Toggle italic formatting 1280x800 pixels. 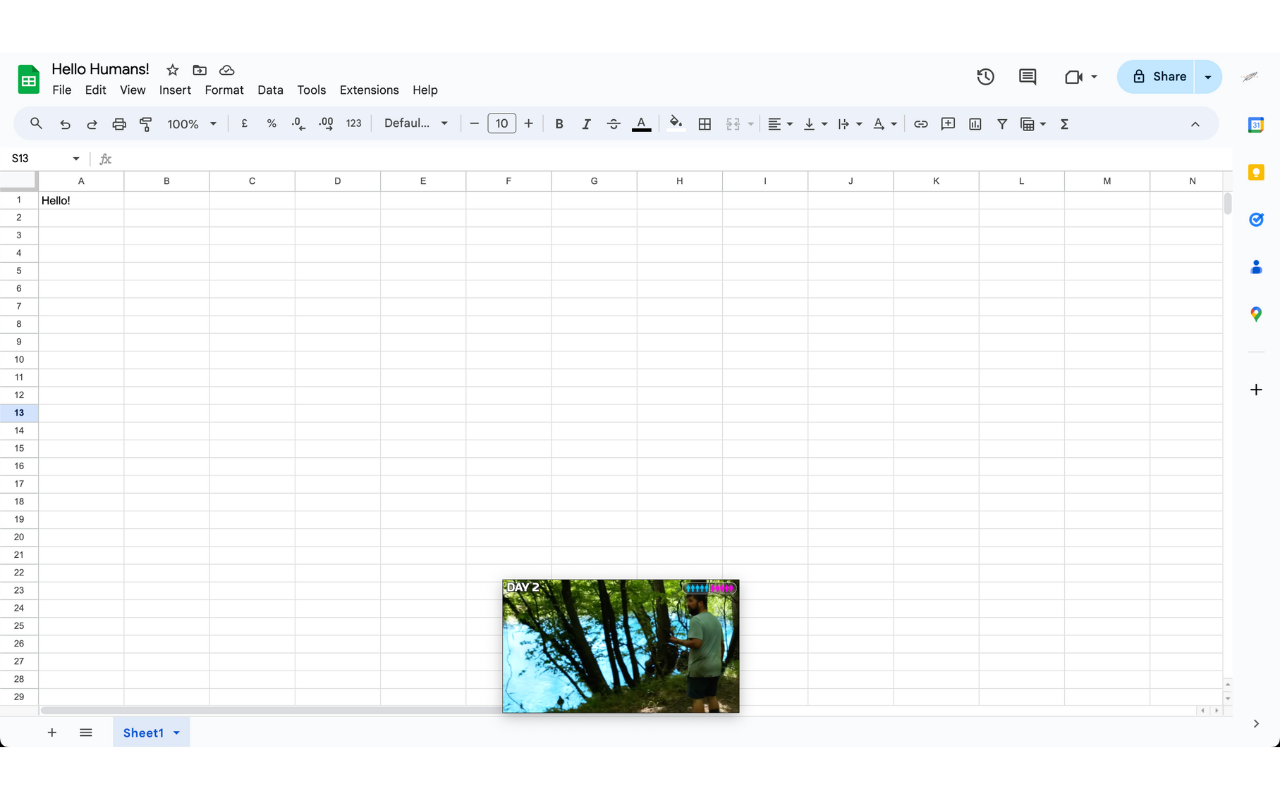(x=586, y=124)
